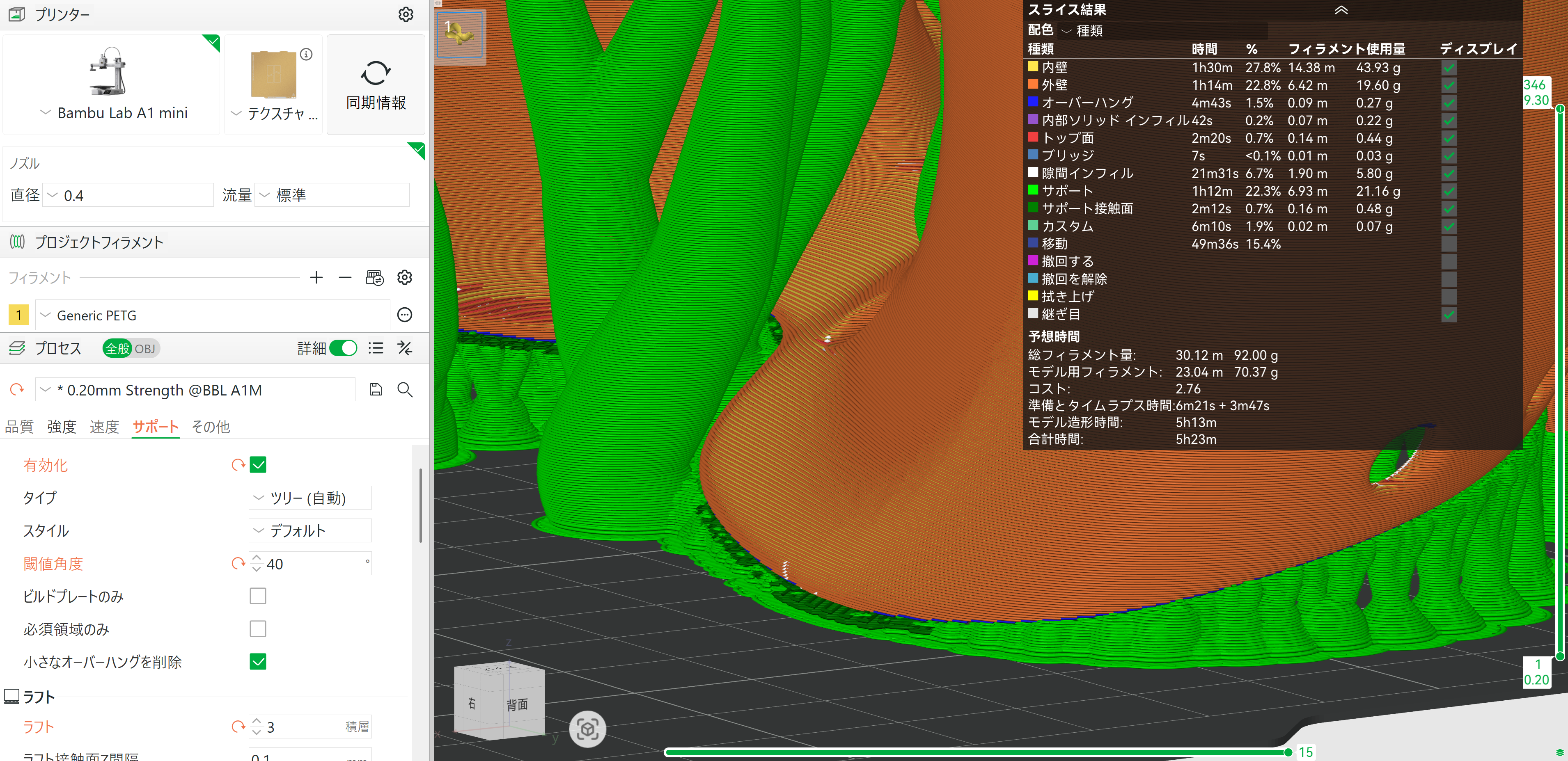
Task: Click the vertical layer slider top handle
Action: tap(1560, 109)
